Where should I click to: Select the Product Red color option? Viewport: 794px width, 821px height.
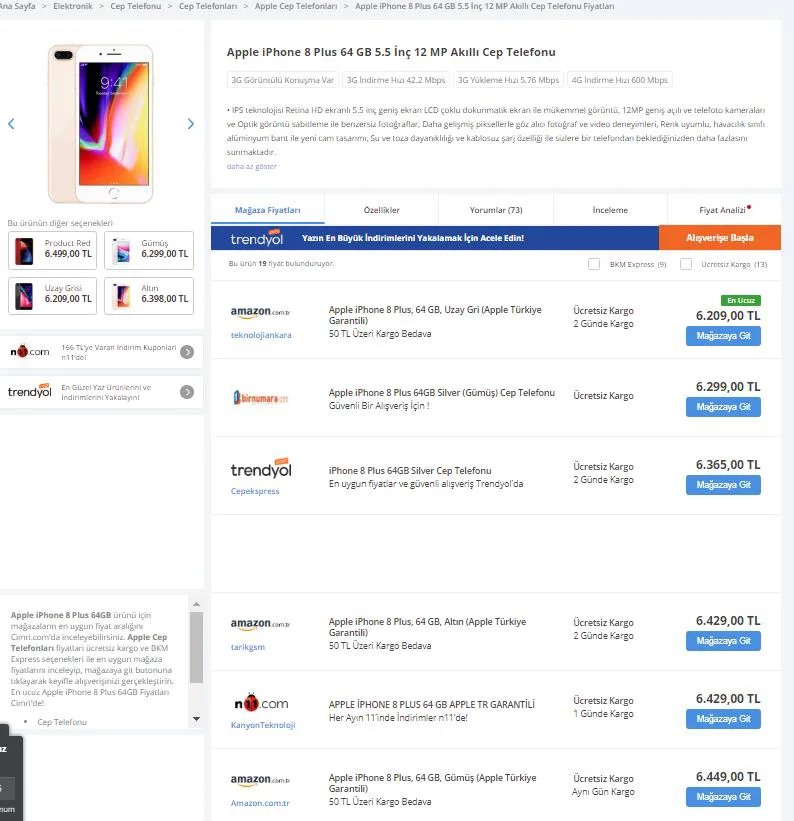pyautogui.click(x=52, y=250)
